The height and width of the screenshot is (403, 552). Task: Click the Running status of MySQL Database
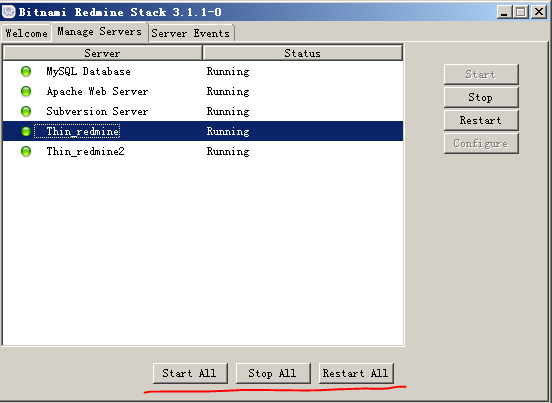228,71
